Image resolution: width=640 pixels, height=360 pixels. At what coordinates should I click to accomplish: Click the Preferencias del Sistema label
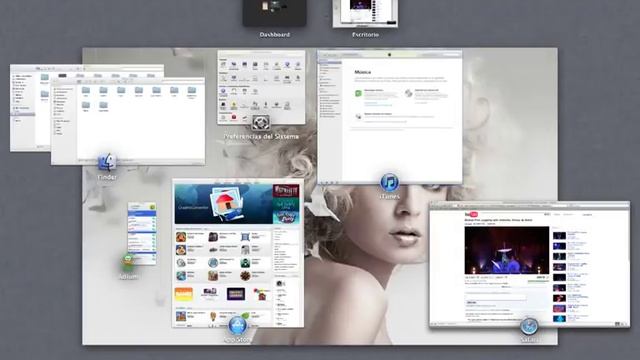point(261,136)
